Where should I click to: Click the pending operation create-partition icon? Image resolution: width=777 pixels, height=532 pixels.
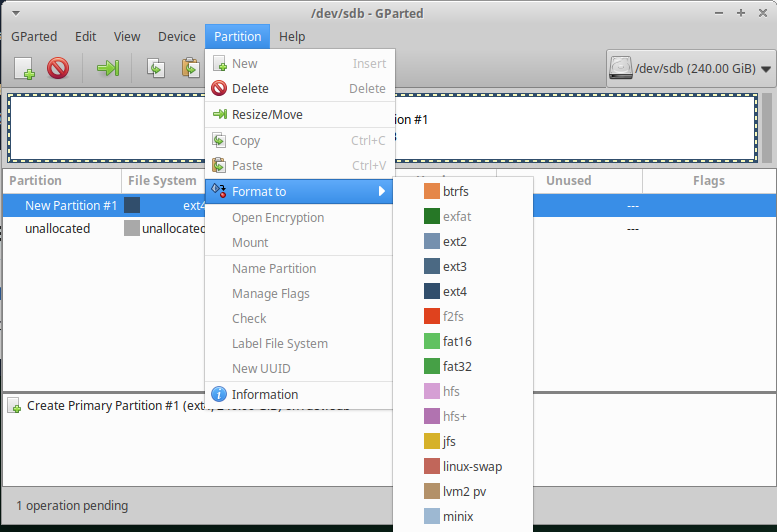point(14,405)
